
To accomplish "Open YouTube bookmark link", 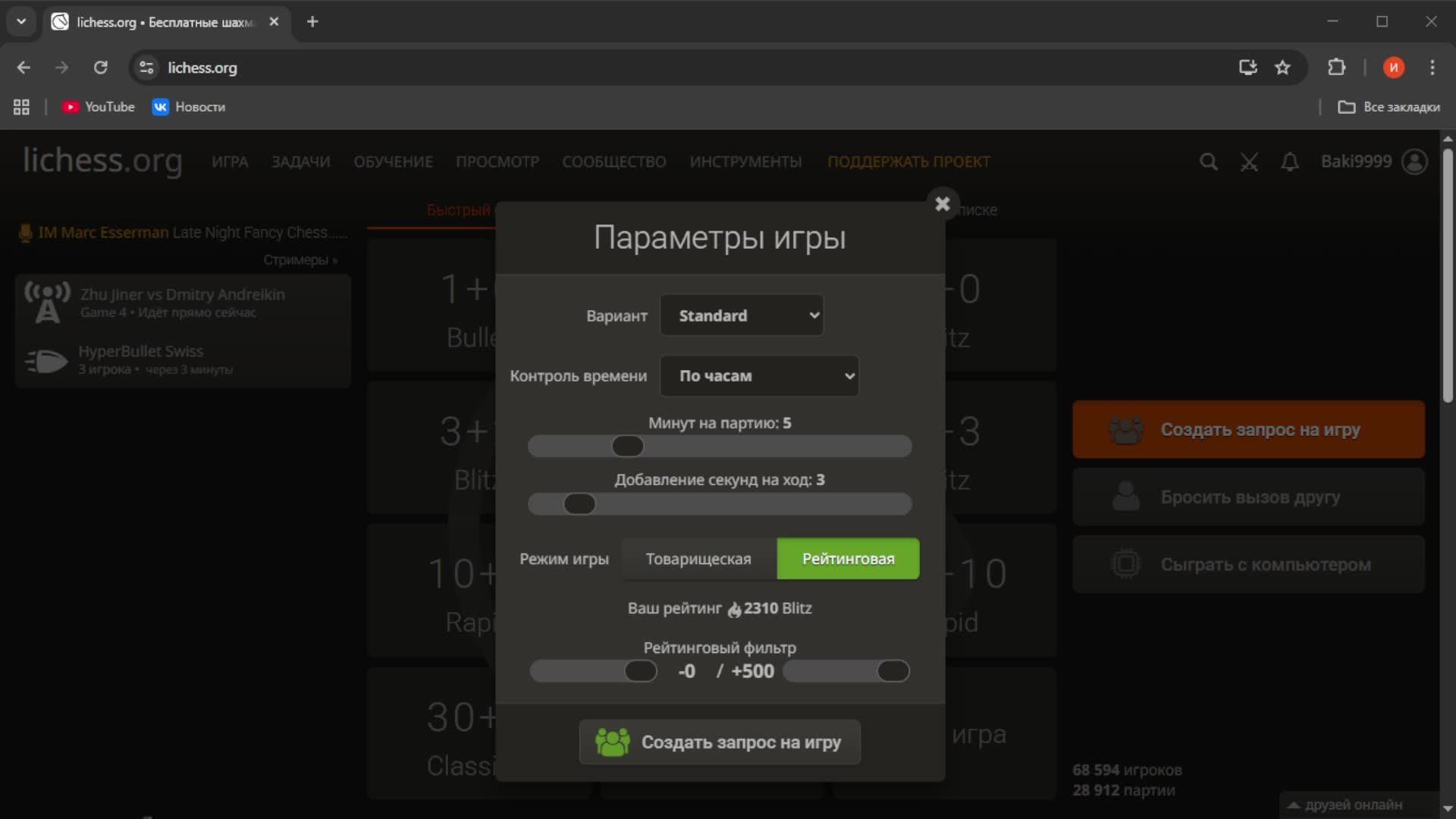I will coord(99,107).
